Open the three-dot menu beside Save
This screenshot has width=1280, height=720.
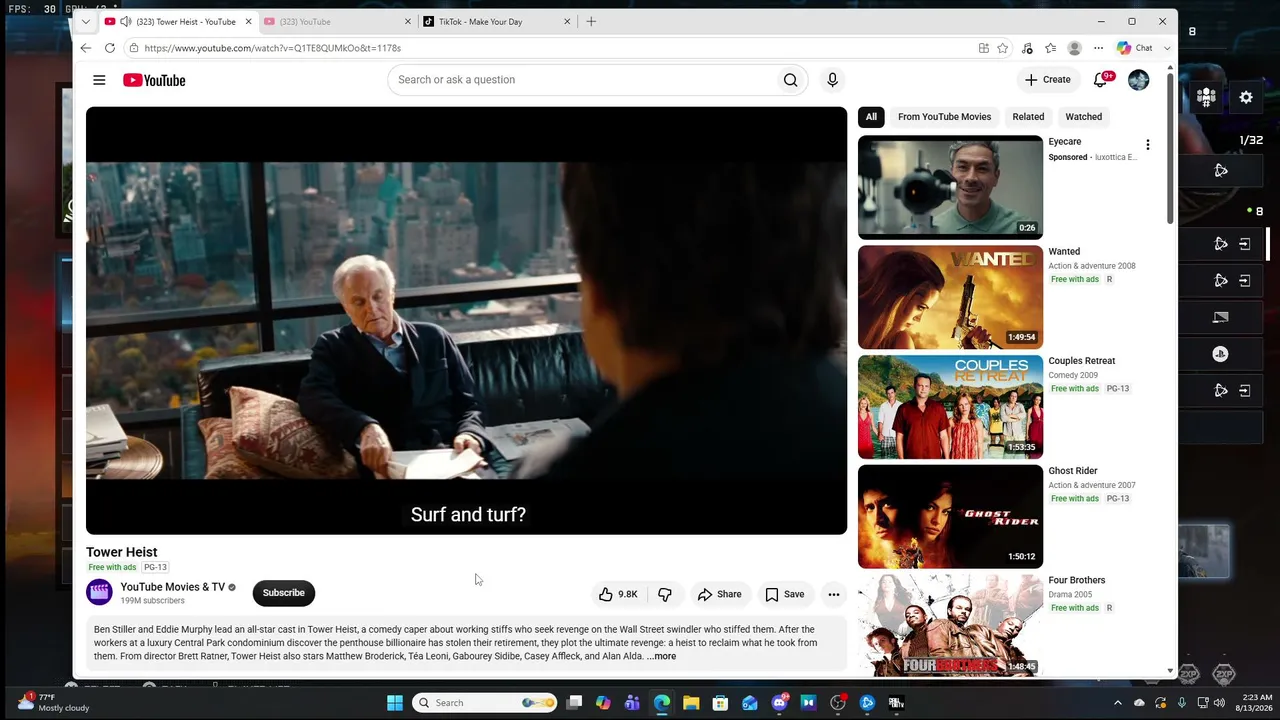[833, 594]
